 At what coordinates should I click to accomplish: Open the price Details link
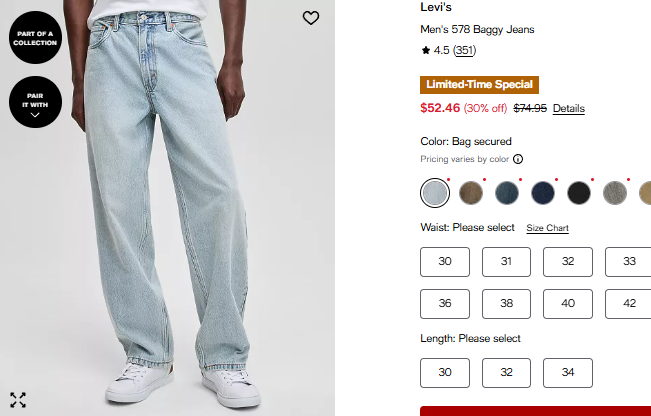coord(568,108)
